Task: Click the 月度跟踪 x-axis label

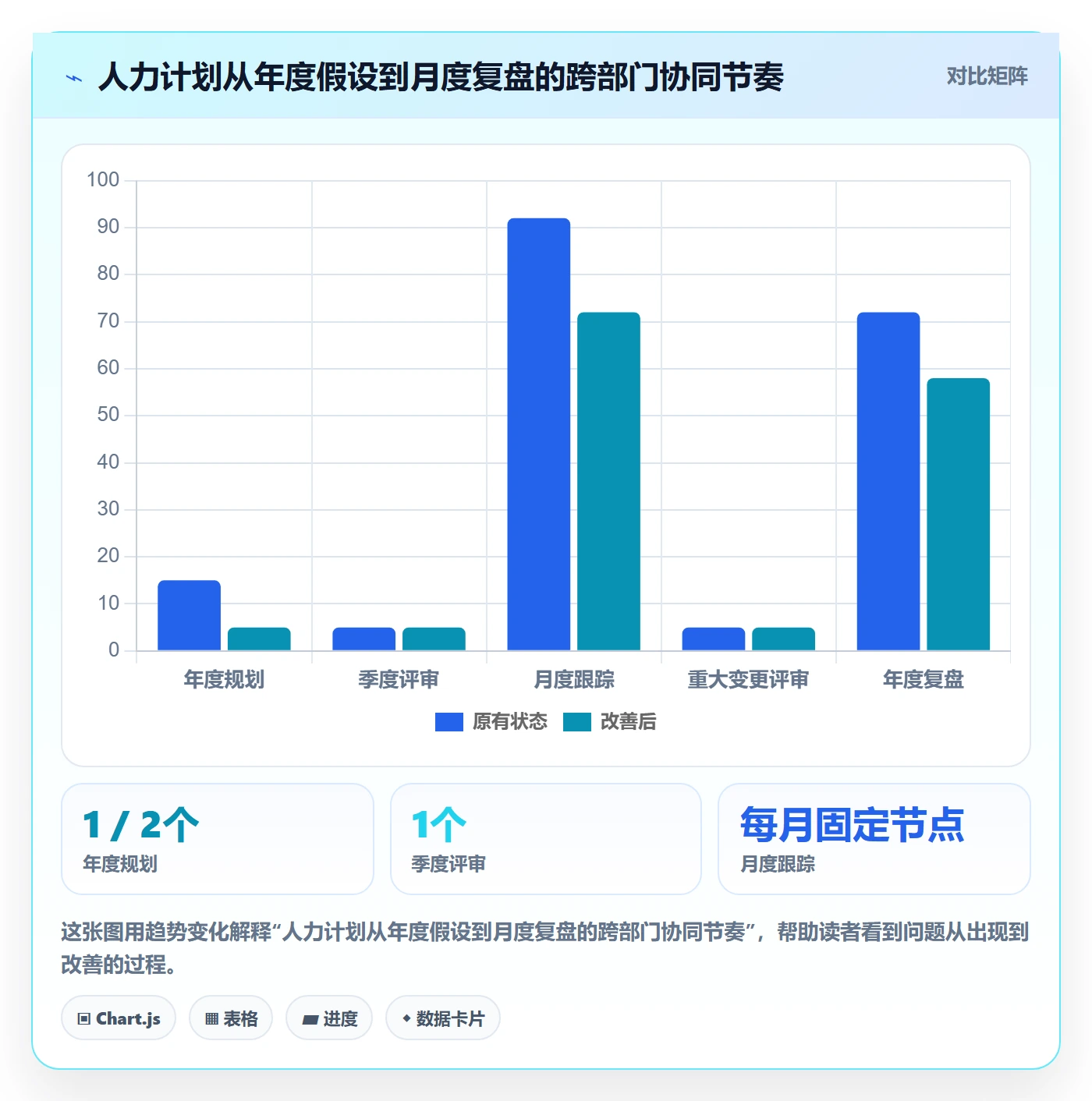Action: 574,680
